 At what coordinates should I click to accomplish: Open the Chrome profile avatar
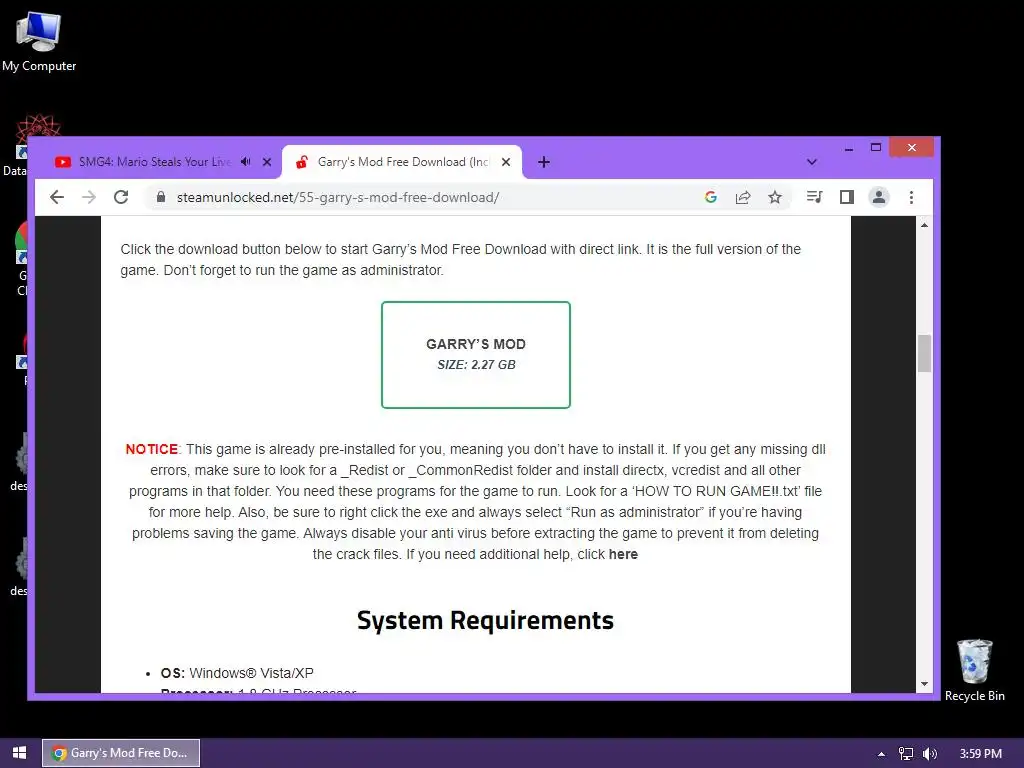[x=878, y=197]
